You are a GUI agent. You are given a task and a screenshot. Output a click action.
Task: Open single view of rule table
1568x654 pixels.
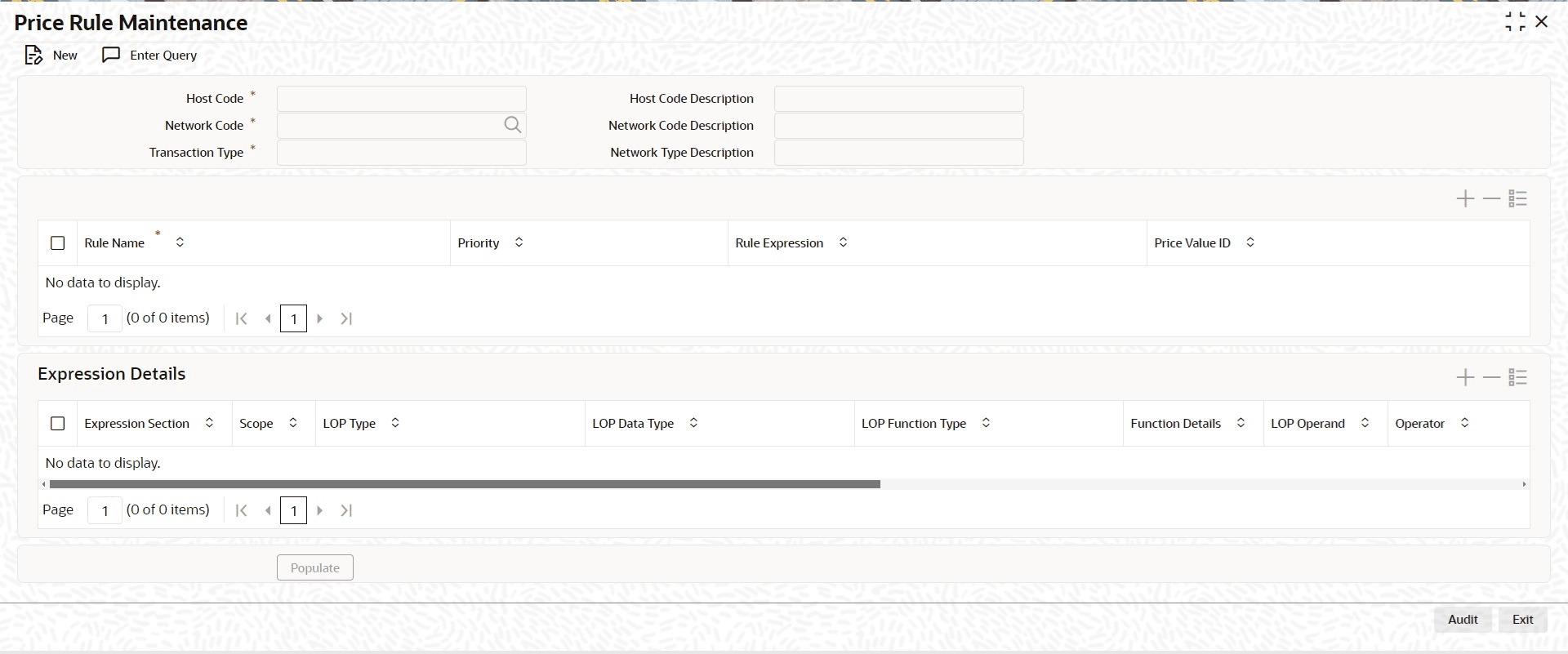point(1518,198)
